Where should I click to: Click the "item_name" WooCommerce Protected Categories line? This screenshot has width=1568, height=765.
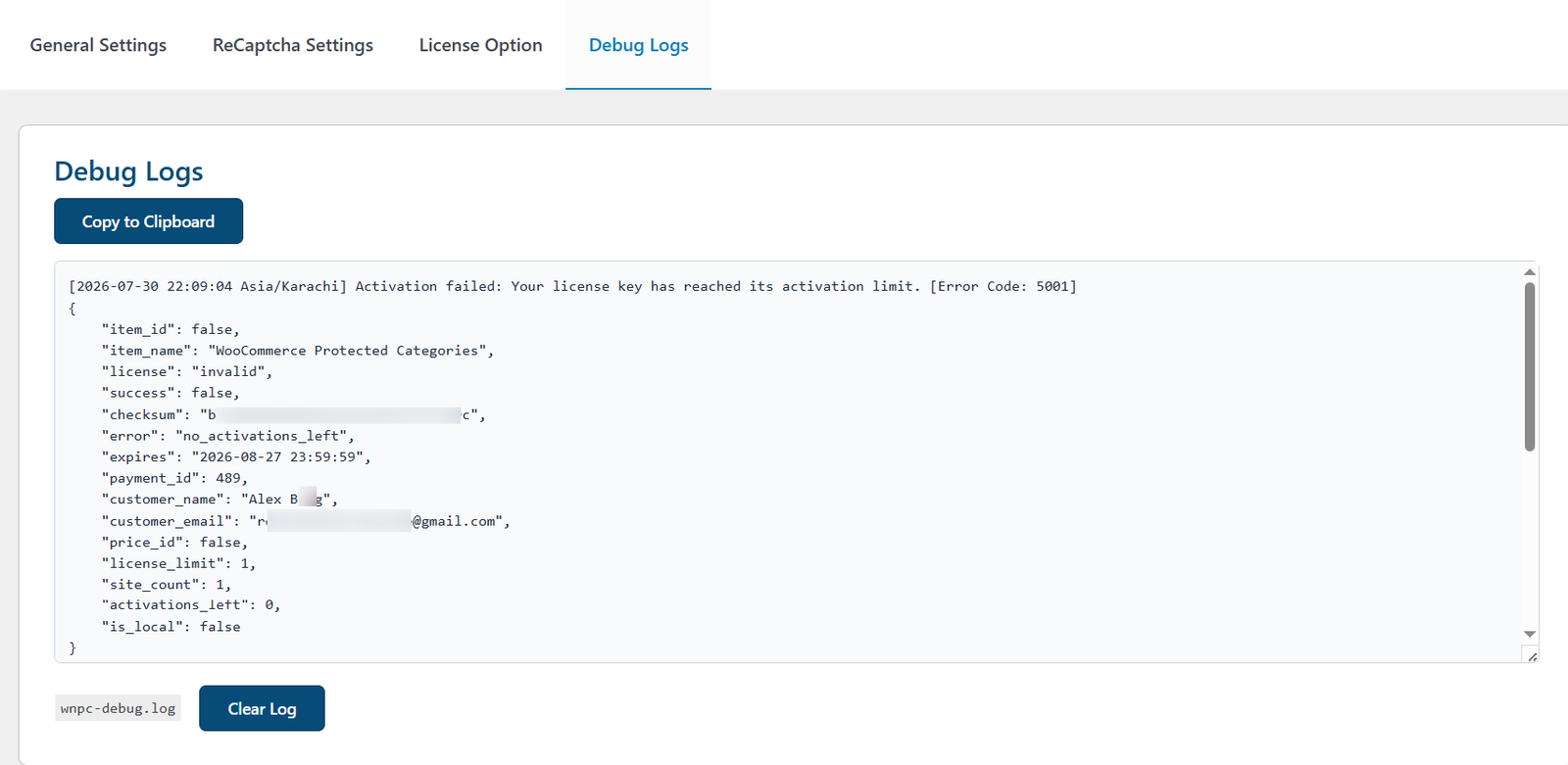298,351
